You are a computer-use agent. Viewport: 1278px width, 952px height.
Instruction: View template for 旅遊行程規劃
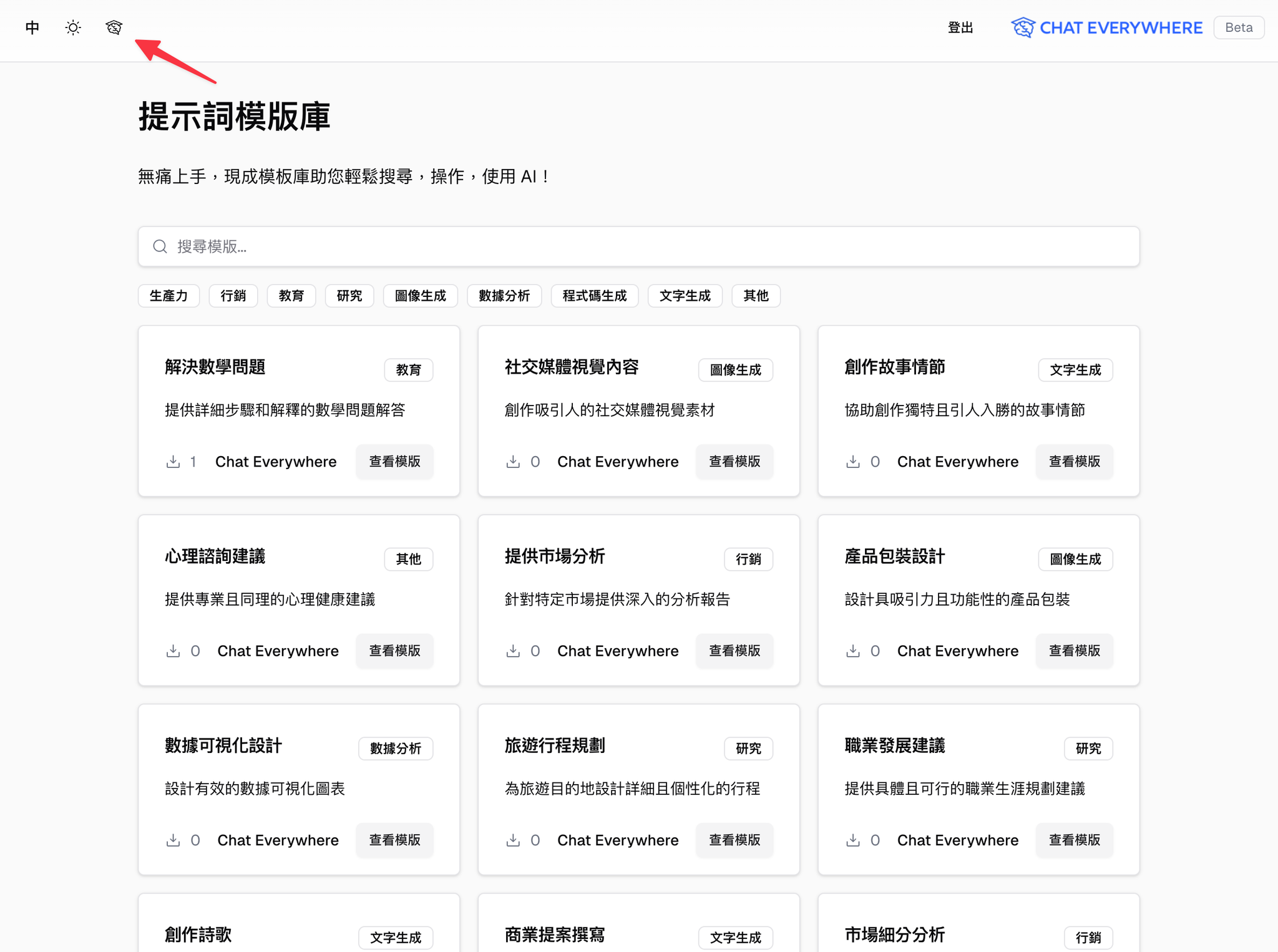734,840
